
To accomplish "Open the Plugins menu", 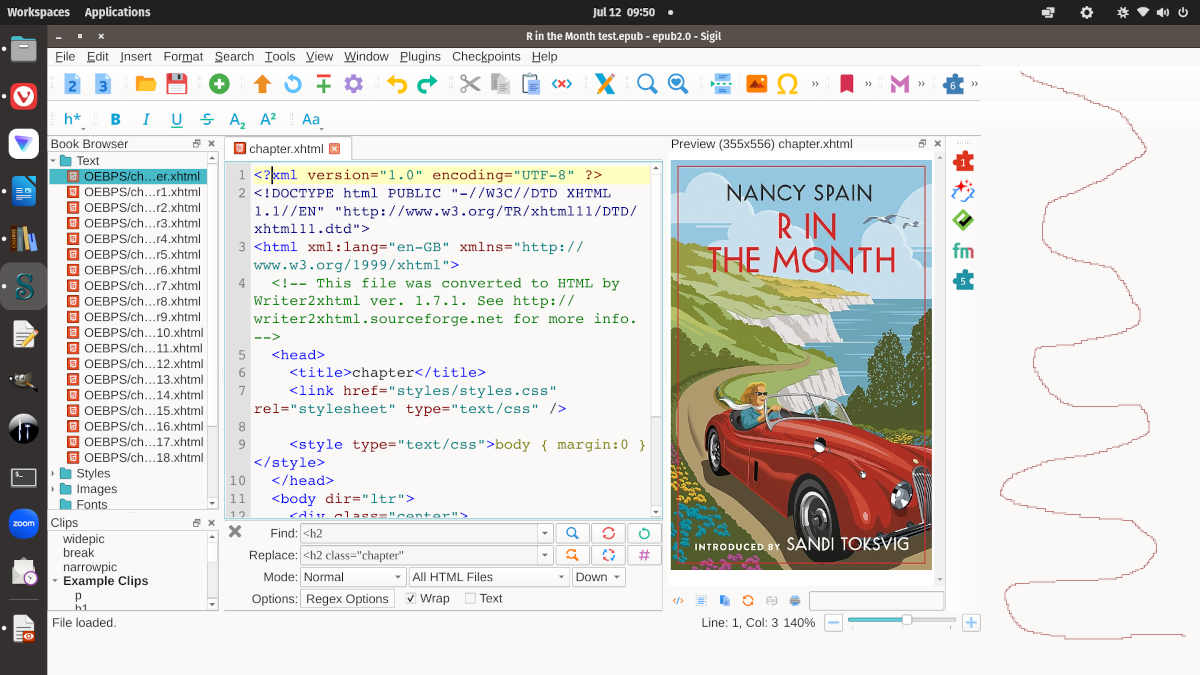I will pos(420,56).
